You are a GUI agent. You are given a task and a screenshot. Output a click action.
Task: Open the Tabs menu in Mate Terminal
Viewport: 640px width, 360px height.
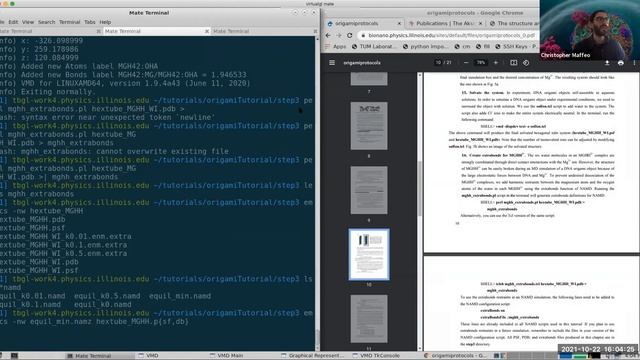point(90,22)
